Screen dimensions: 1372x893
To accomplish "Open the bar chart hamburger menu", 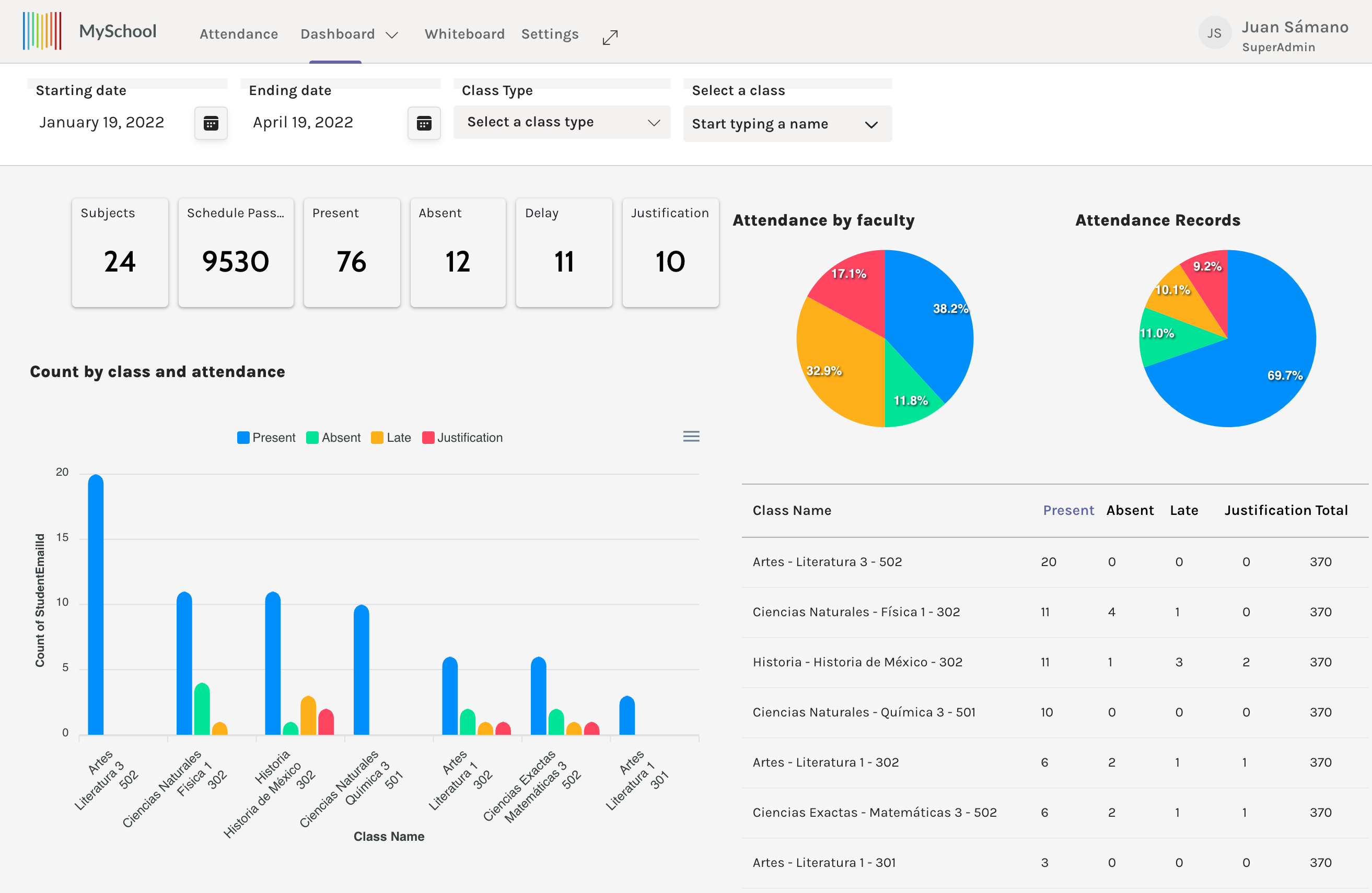I will tap(691, 437).
